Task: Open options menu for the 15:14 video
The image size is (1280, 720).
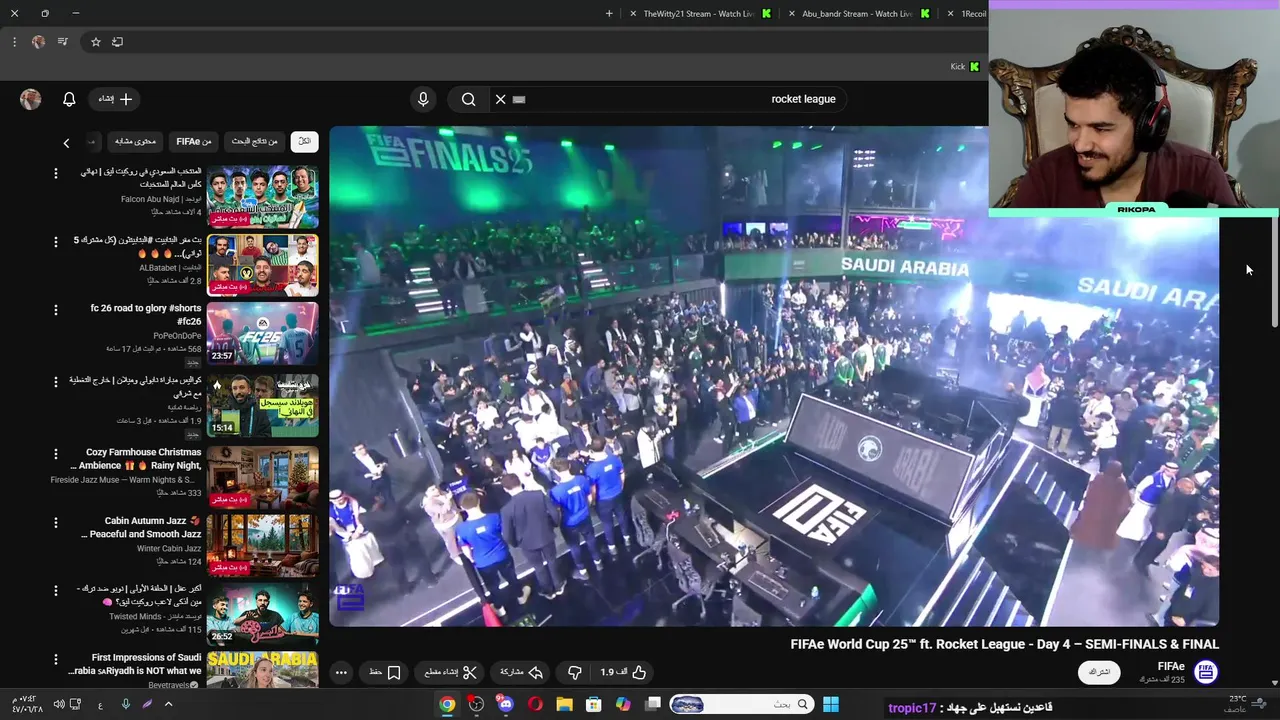Action: [56, 382]
